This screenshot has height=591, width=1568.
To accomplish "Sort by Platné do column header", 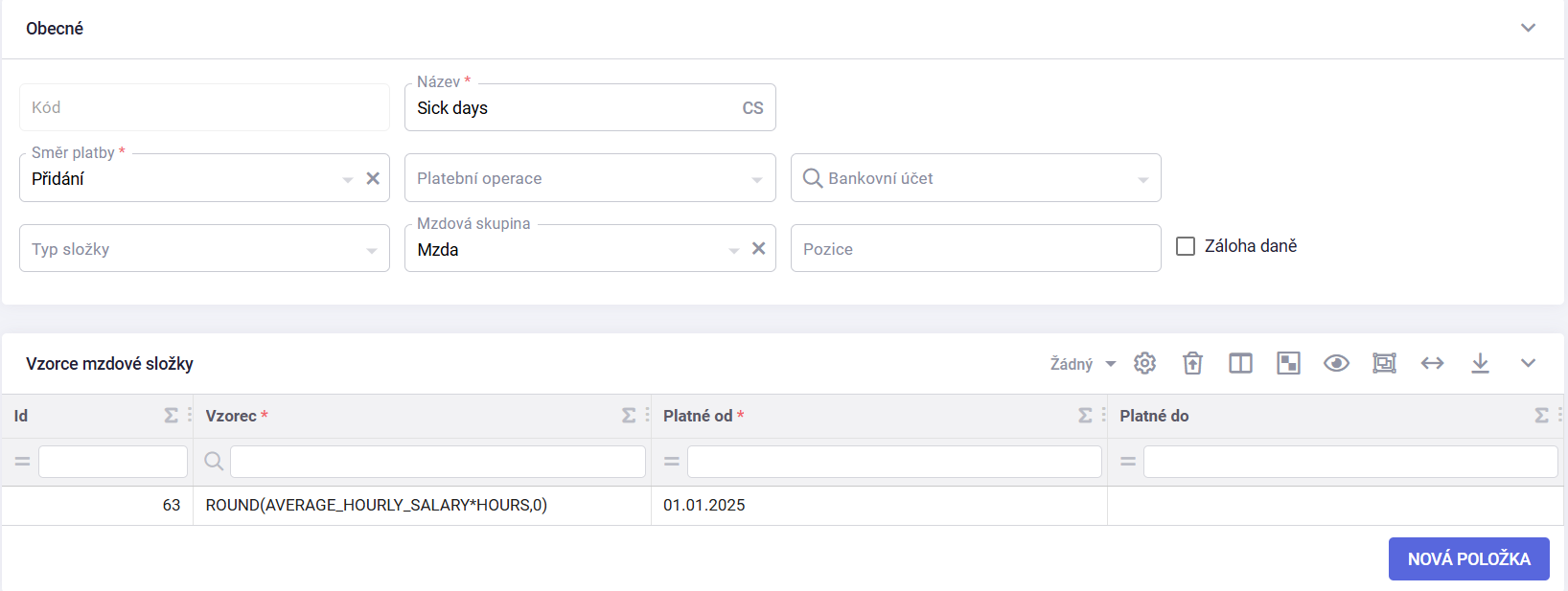I will [1154, 416].
